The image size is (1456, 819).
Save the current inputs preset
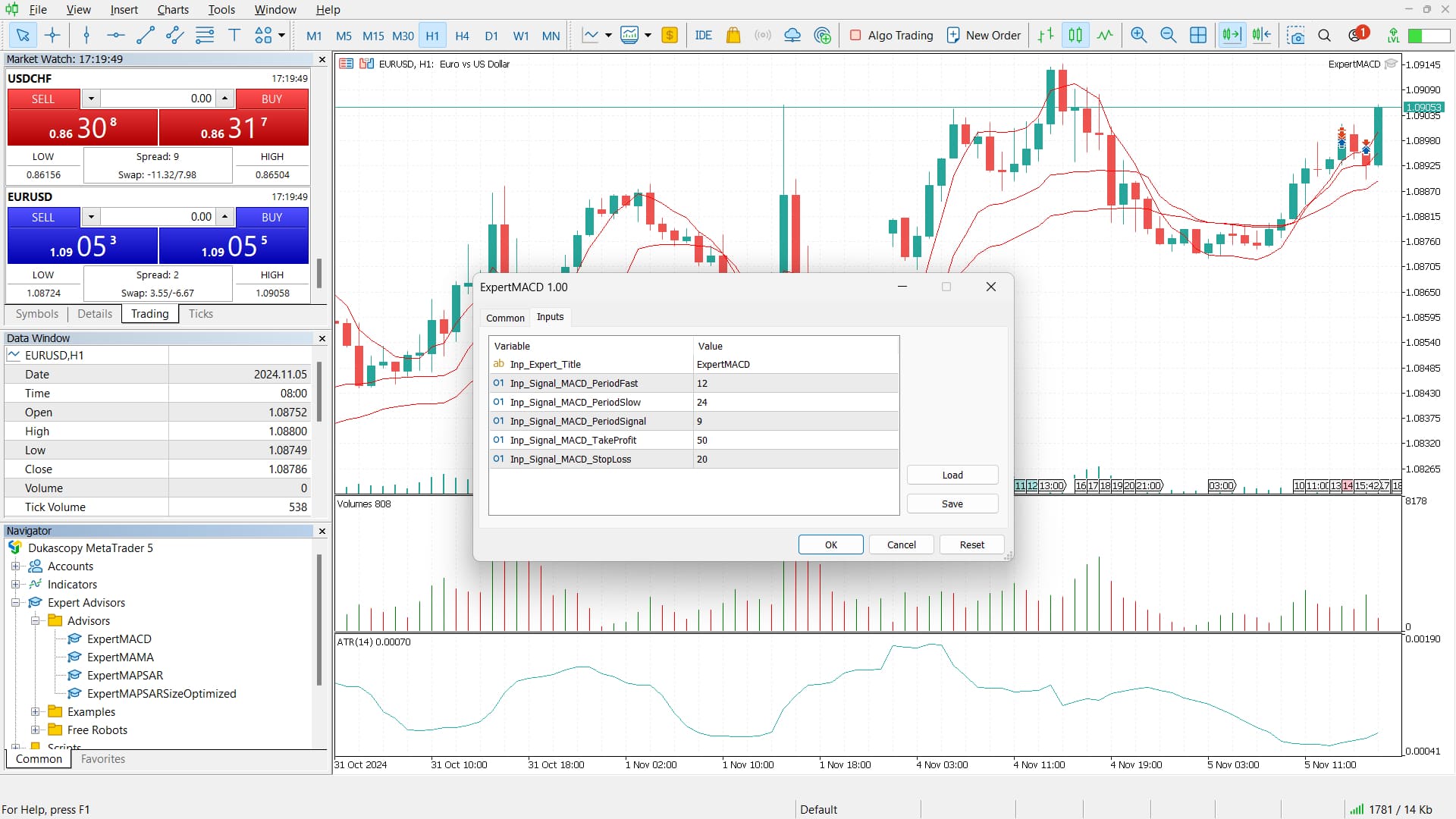pyautogui.click(x=952, y=504)
